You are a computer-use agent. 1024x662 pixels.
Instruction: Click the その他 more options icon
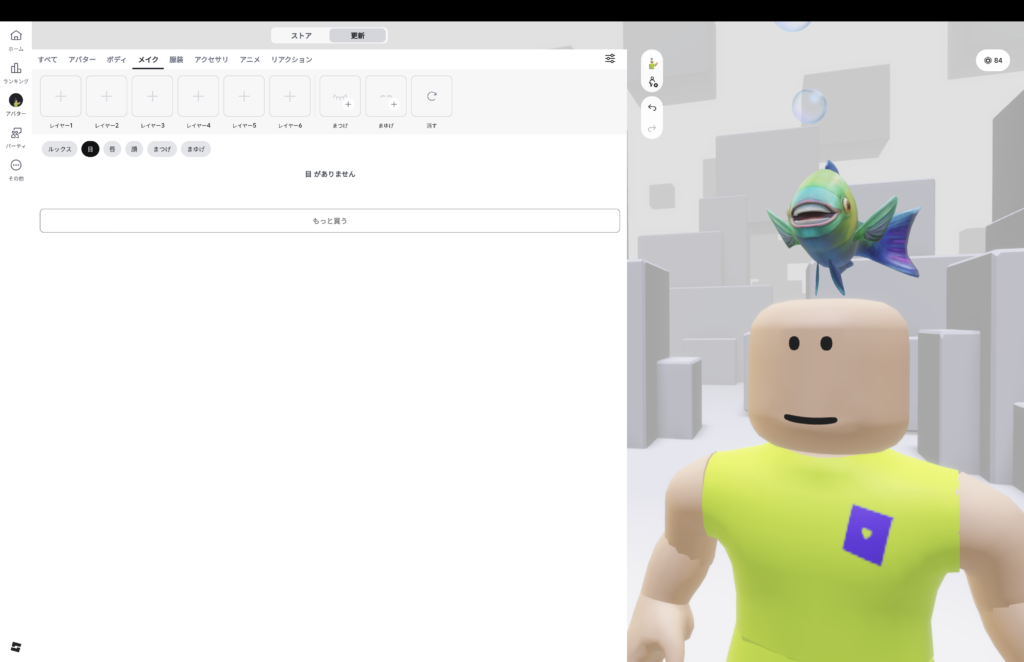(16, 165)
